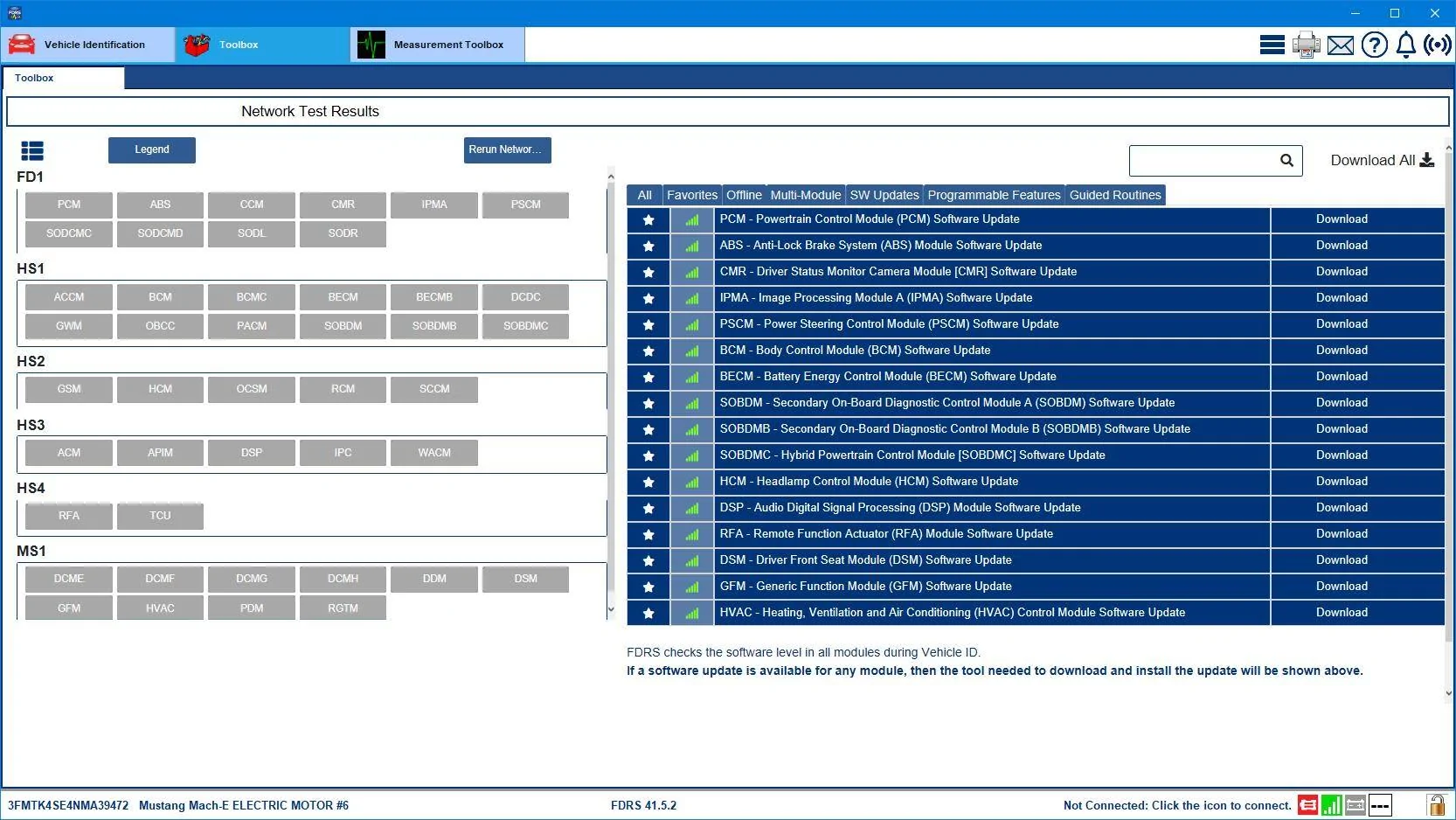Select the SW Updates filter tab
Screen dimensions: 1456x820
coord(884,195)
